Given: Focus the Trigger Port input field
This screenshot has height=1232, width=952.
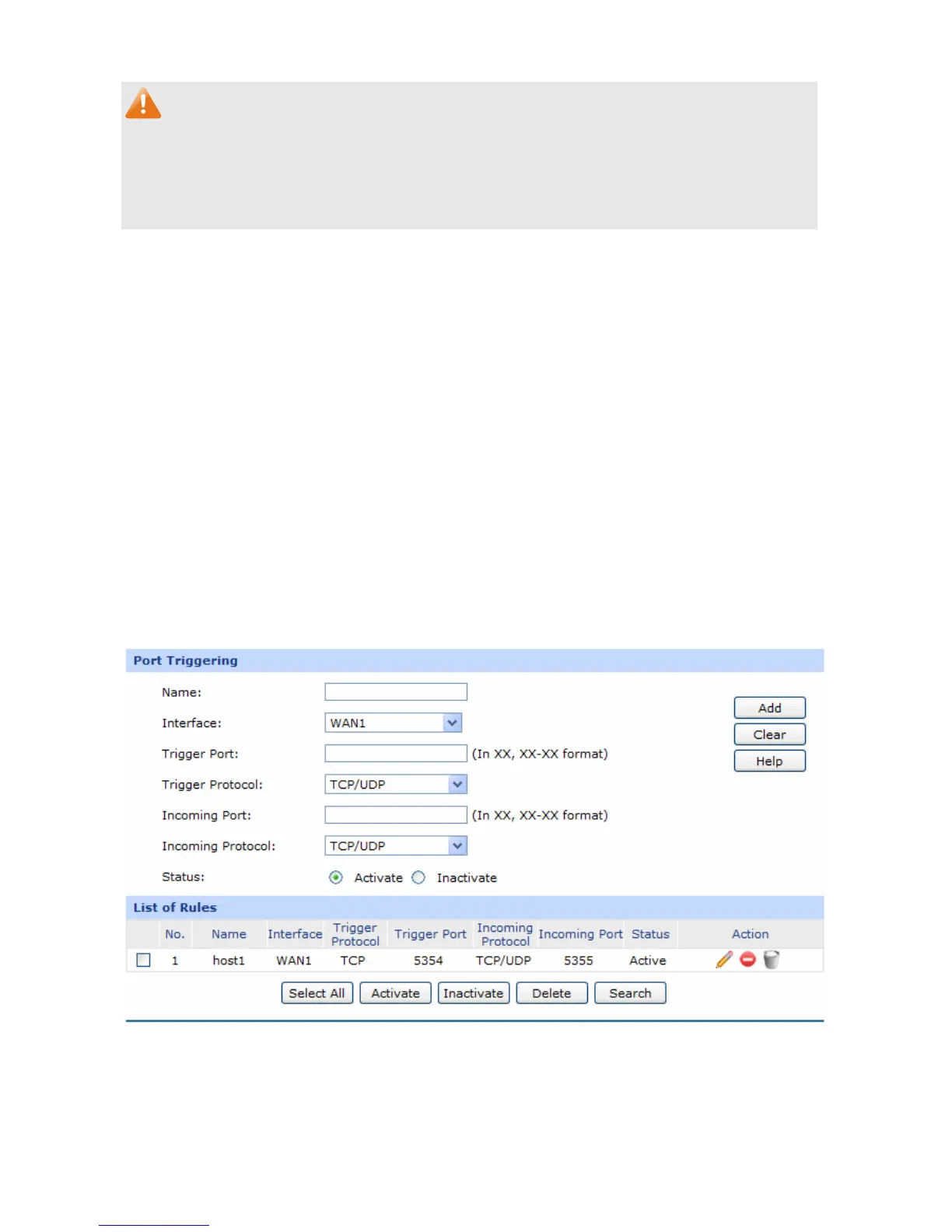Looking at the screenshot, I should [395, 753].
